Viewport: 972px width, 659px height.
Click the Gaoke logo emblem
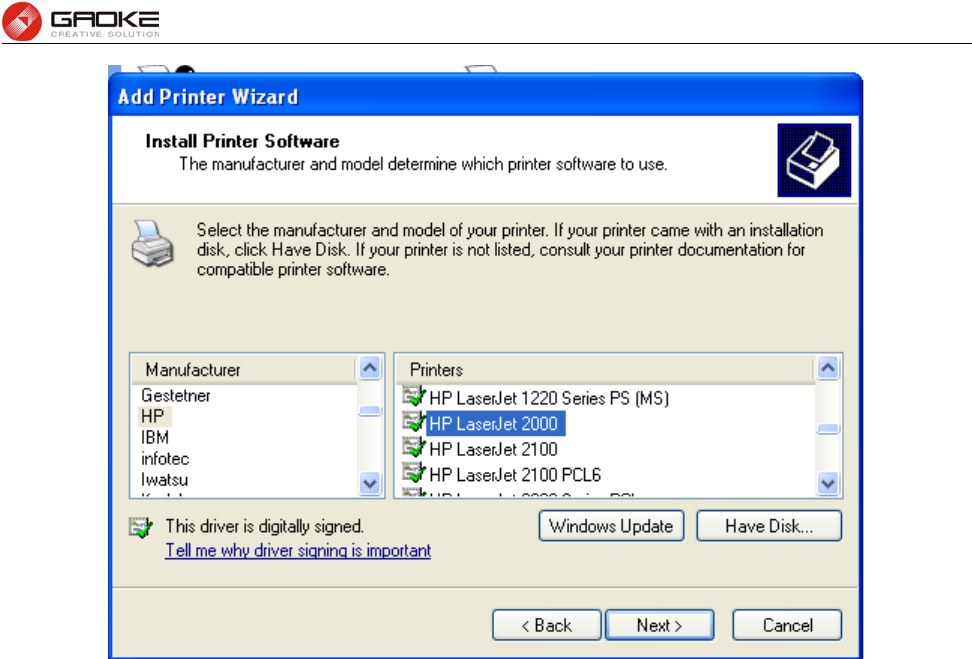coord(22,21)
